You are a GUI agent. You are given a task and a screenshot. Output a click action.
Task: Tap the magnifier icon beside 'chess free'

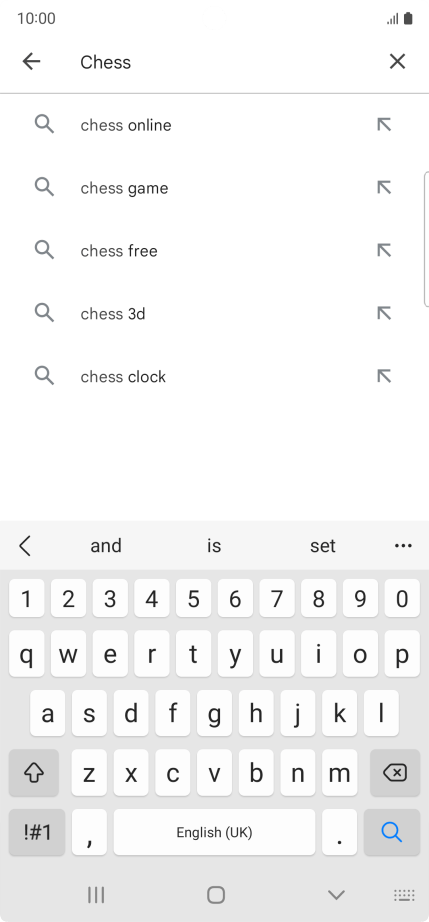point(44,250)
